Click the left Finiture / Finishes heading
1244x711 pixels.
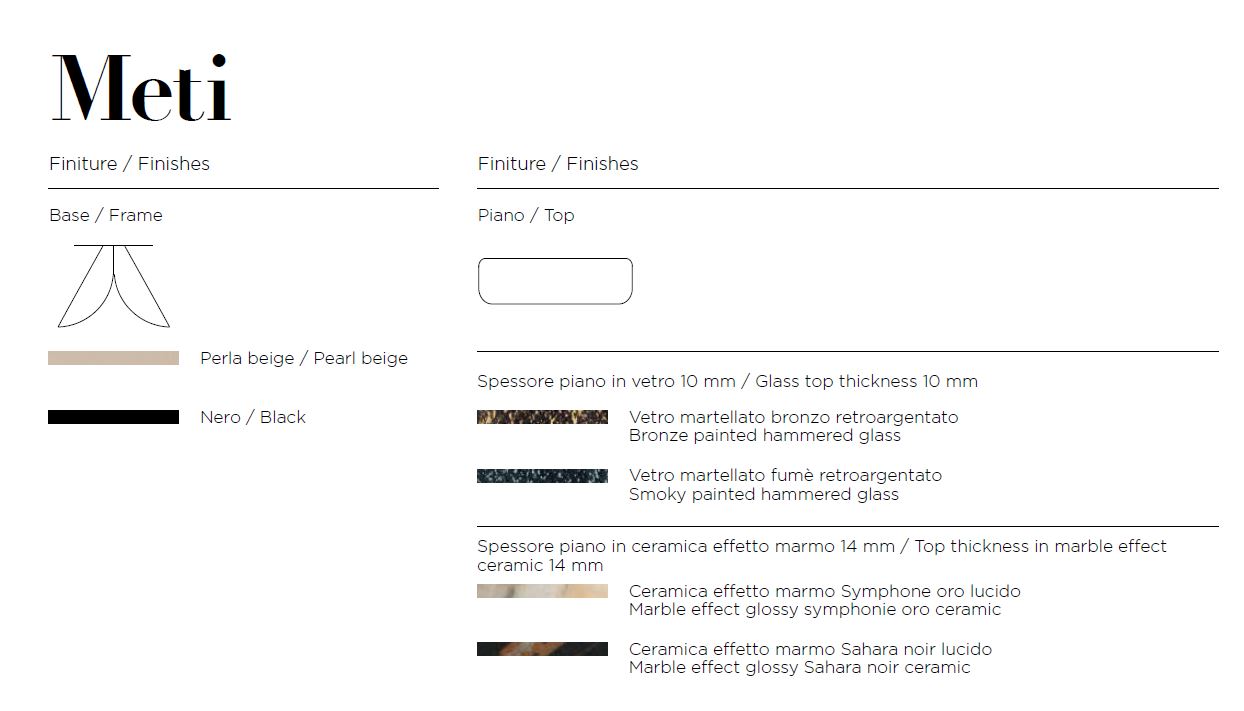tap(129, 164)
